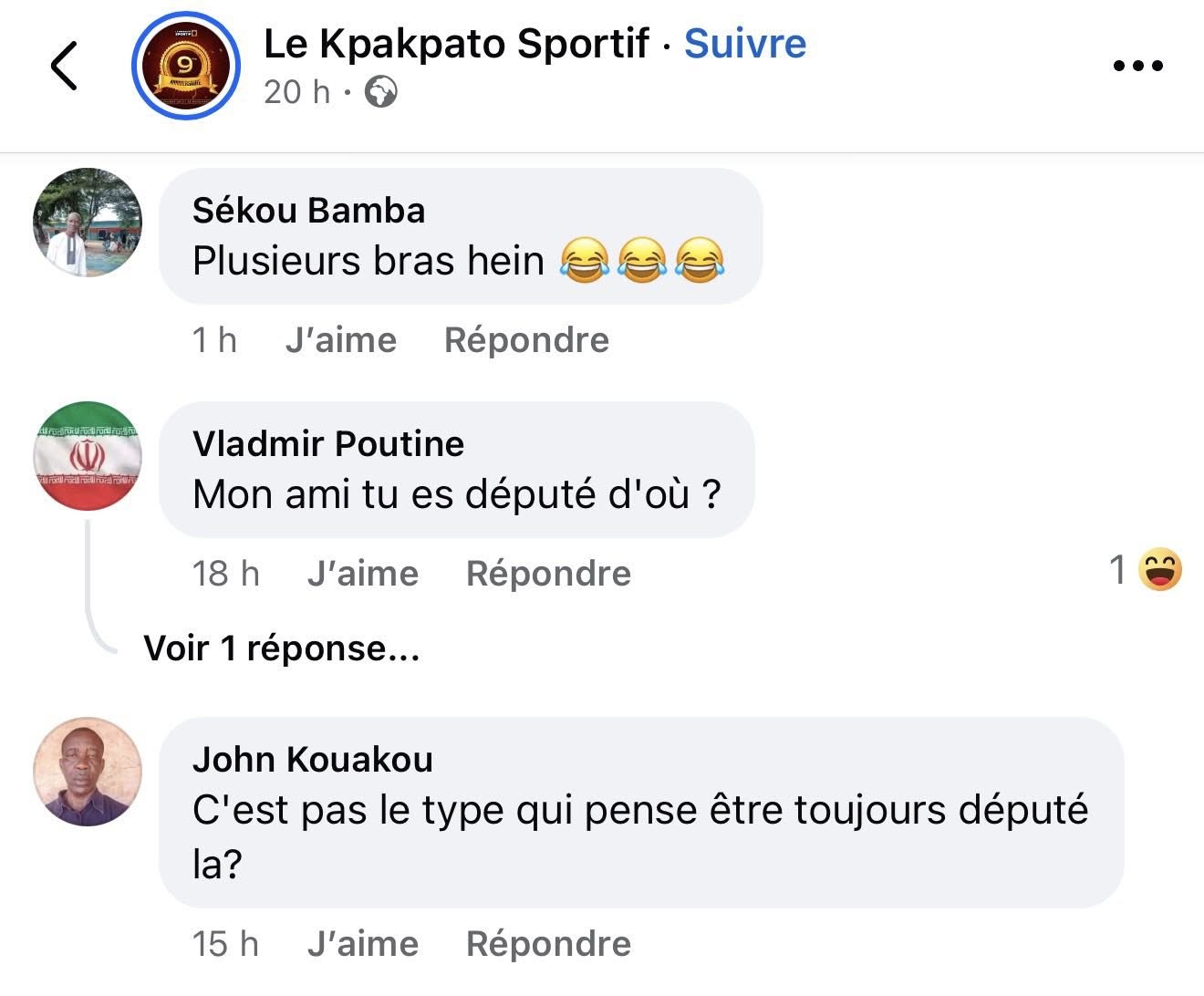Tap the back arrow icon

(64, 66)
